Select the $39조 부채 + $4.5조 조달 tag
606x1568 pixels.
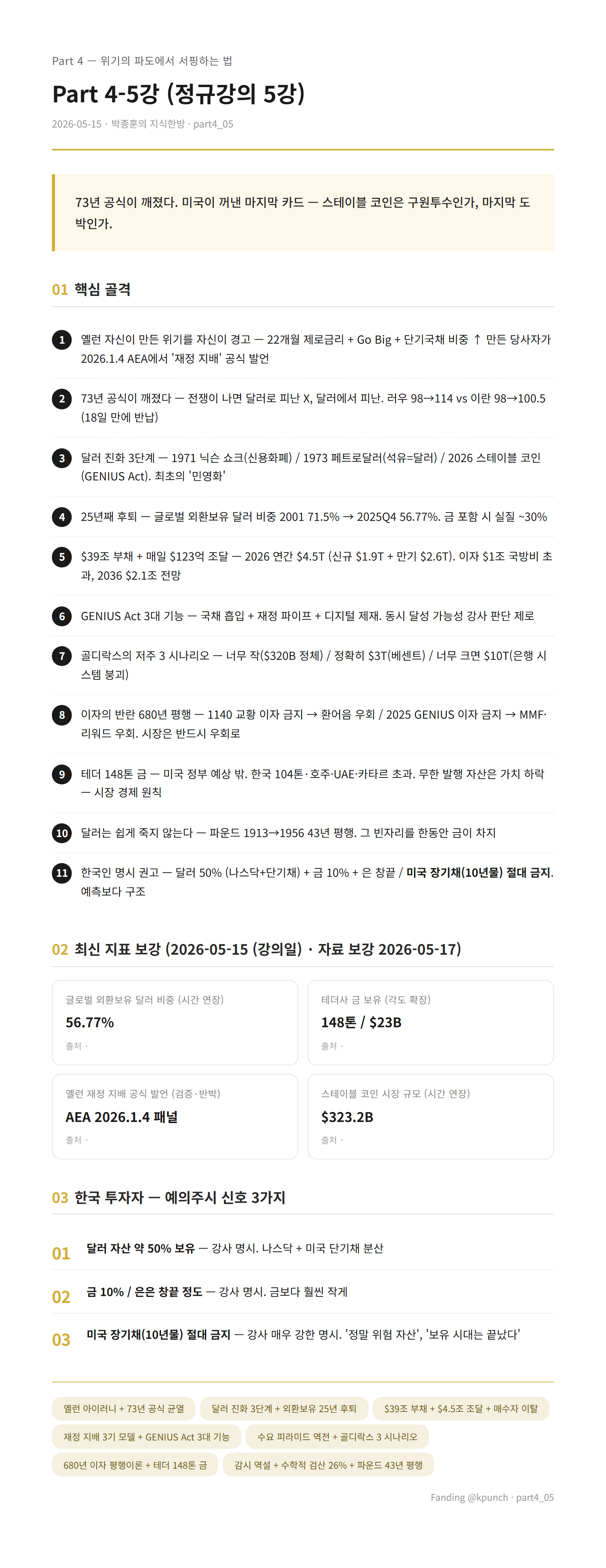pyautogui.click(x=461, y=1408)
